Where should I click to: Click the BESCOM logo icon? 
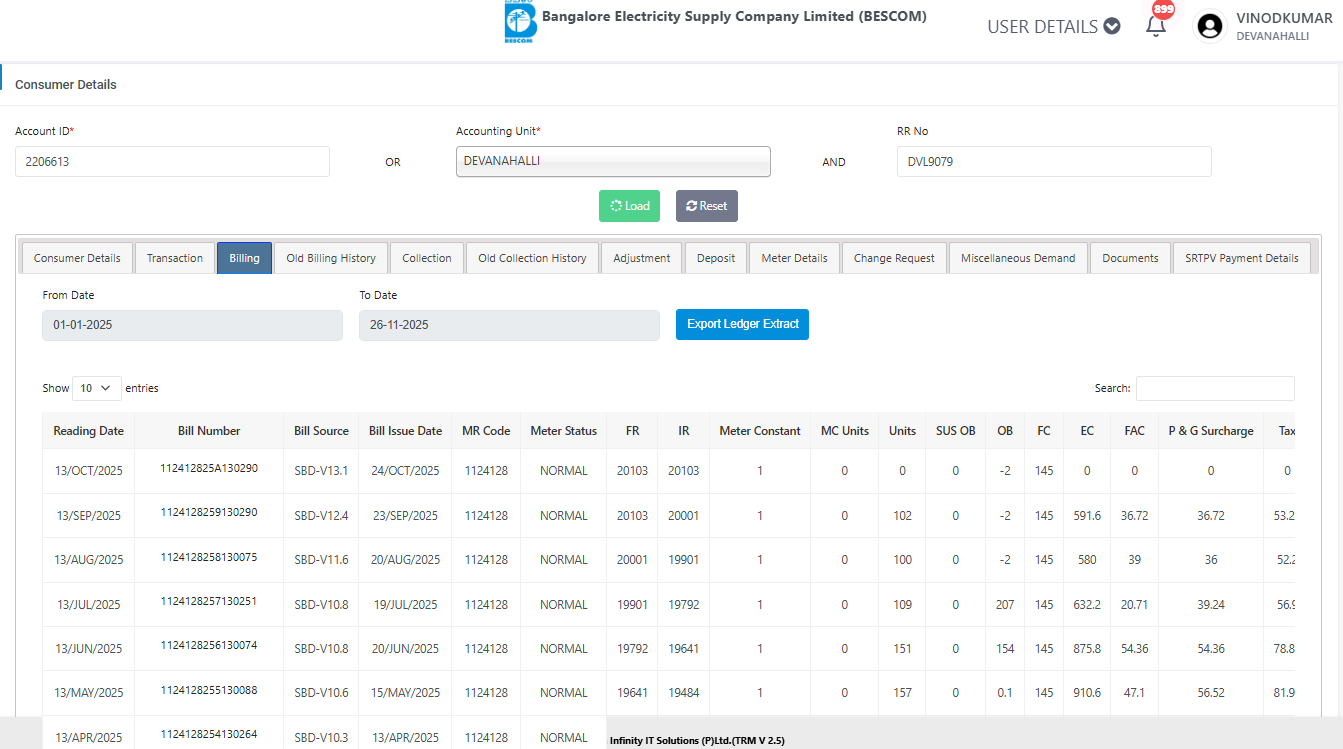[520, 23]
